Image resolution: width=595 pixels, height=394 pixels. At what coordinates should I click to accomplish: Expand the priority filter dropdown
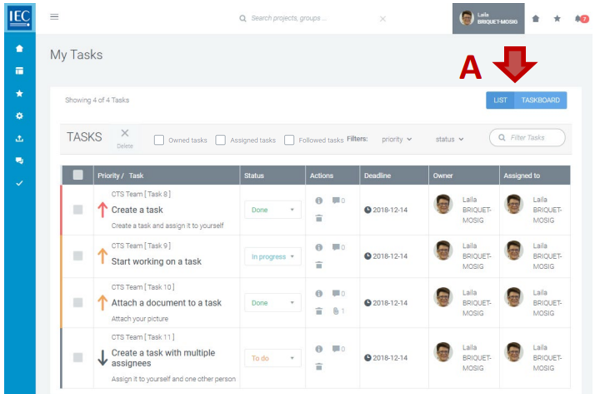(397, 139)
